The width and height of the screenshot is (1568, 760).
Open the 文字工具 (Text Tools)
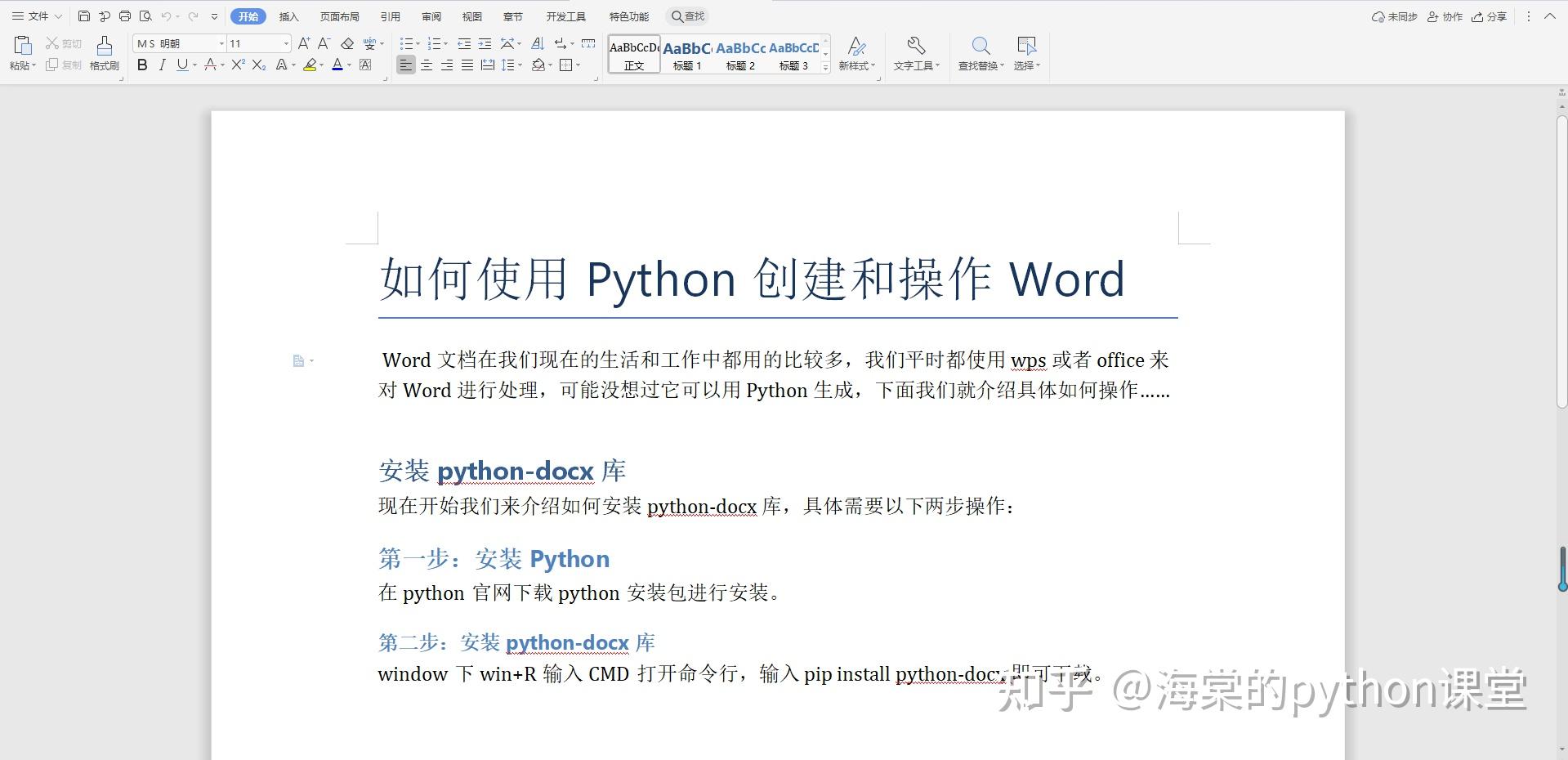pos(916,53)
